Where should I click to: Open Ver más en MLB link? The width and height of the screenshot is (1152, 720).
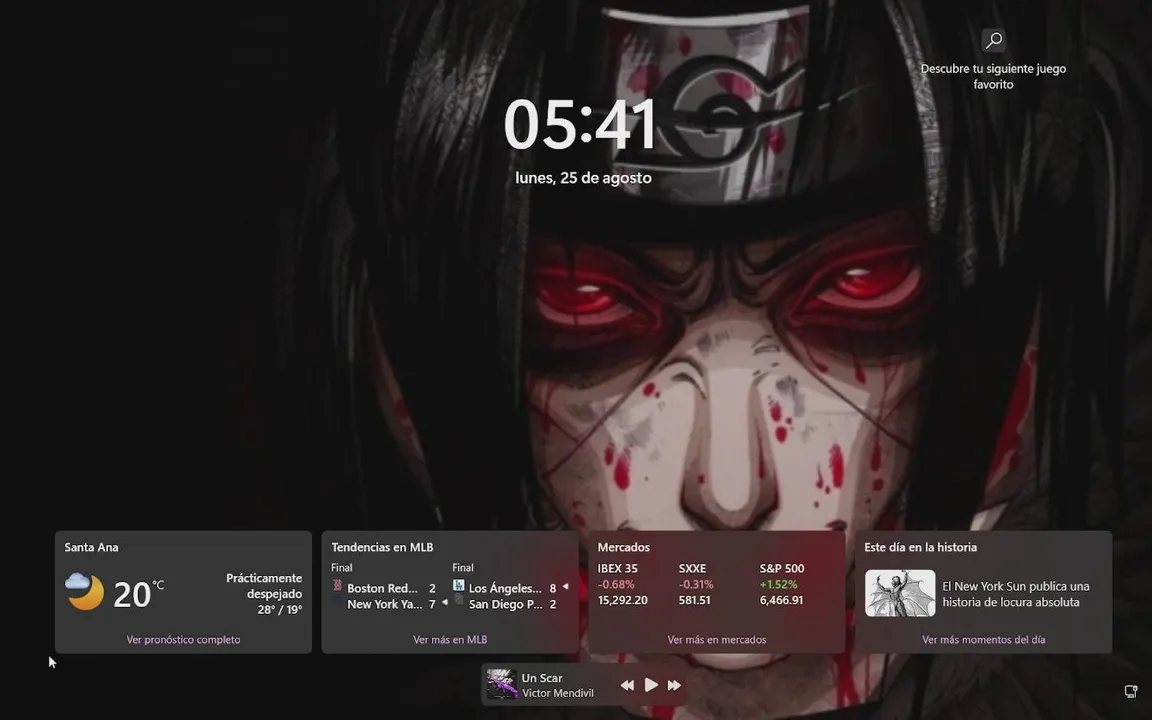tap(450, 640)
